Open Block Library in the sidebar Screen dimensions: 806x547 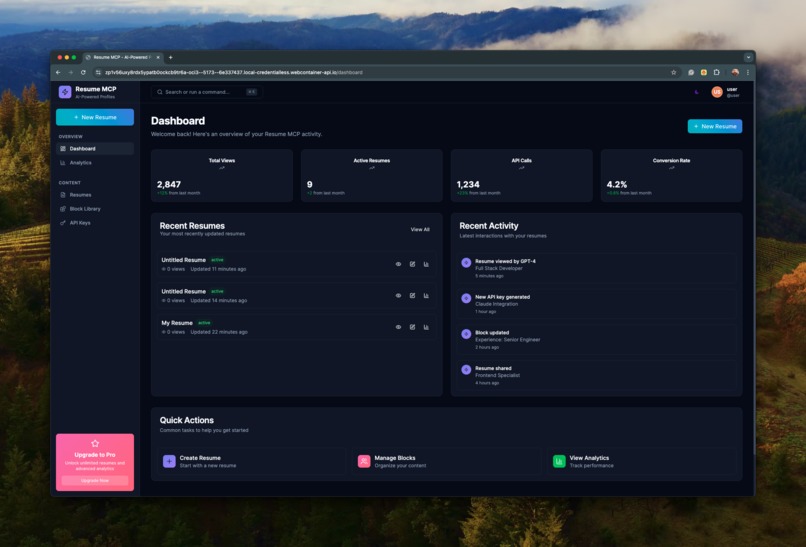tap(95, 209)
